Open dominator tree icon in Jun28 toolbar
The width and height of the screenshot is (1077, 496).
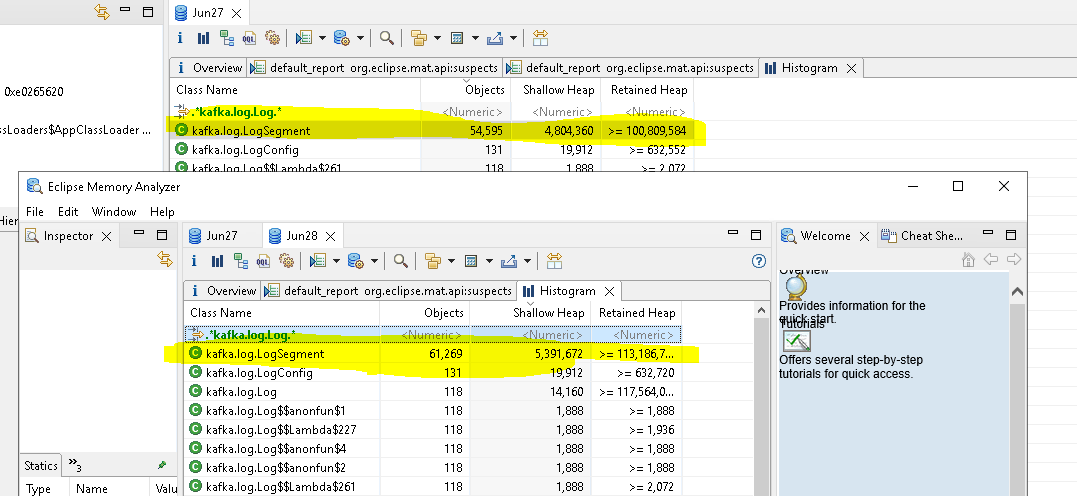(240, 261)
